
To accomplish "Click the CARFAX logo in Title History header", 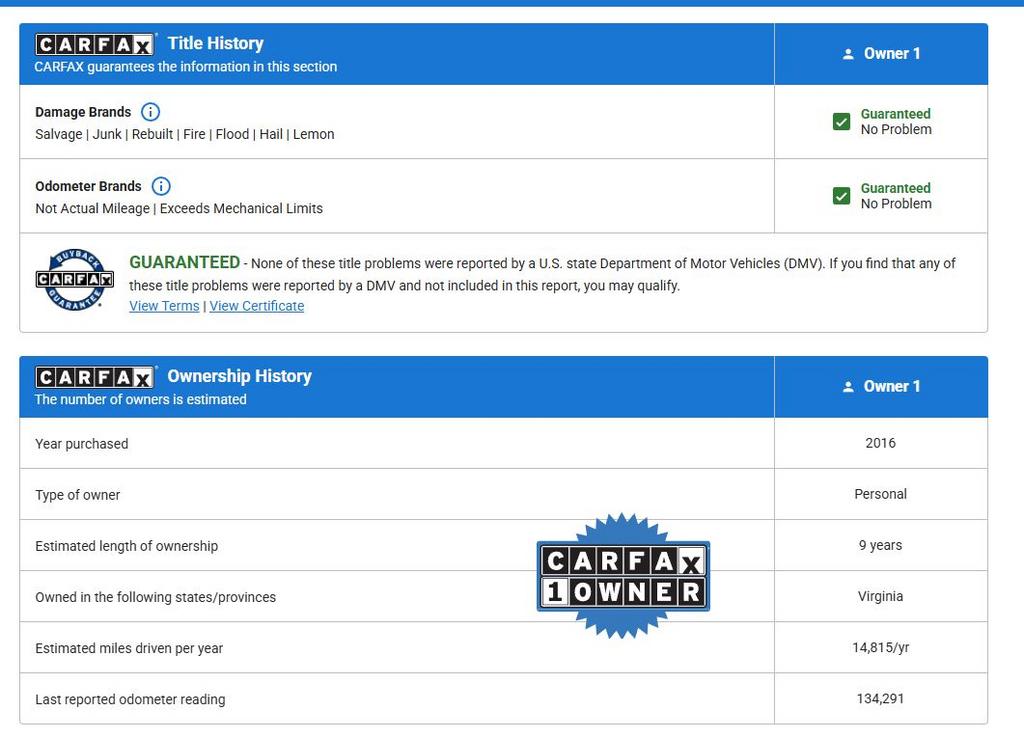I will click(94, 45).
